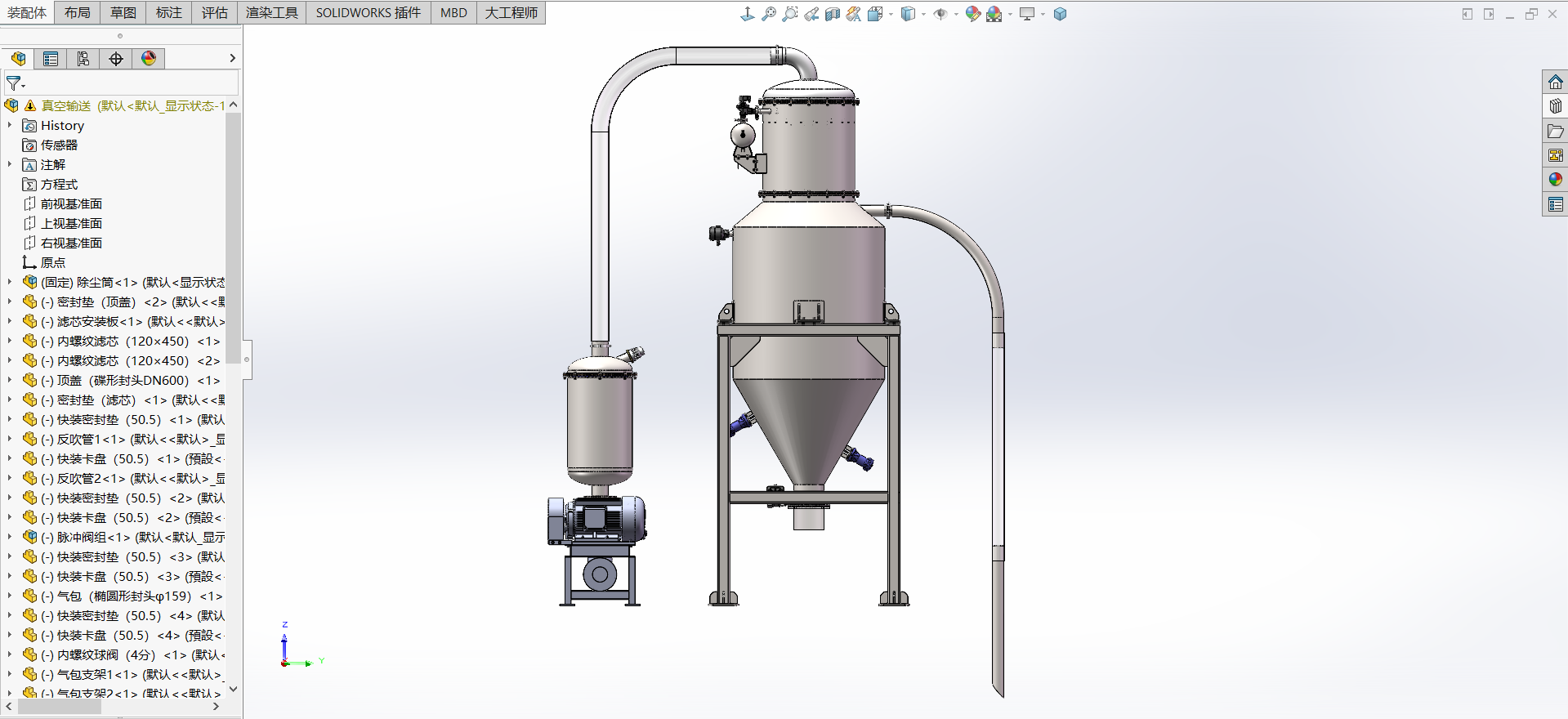
Task: Click the horizontal scrollbar right arrow in tree
Action: tap(216, 706)
